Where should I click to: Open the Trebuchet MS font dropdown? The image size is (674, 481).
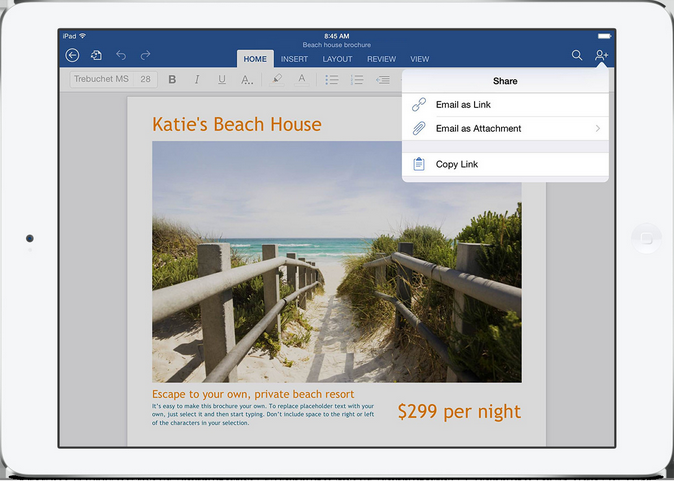tap(101, 80)
